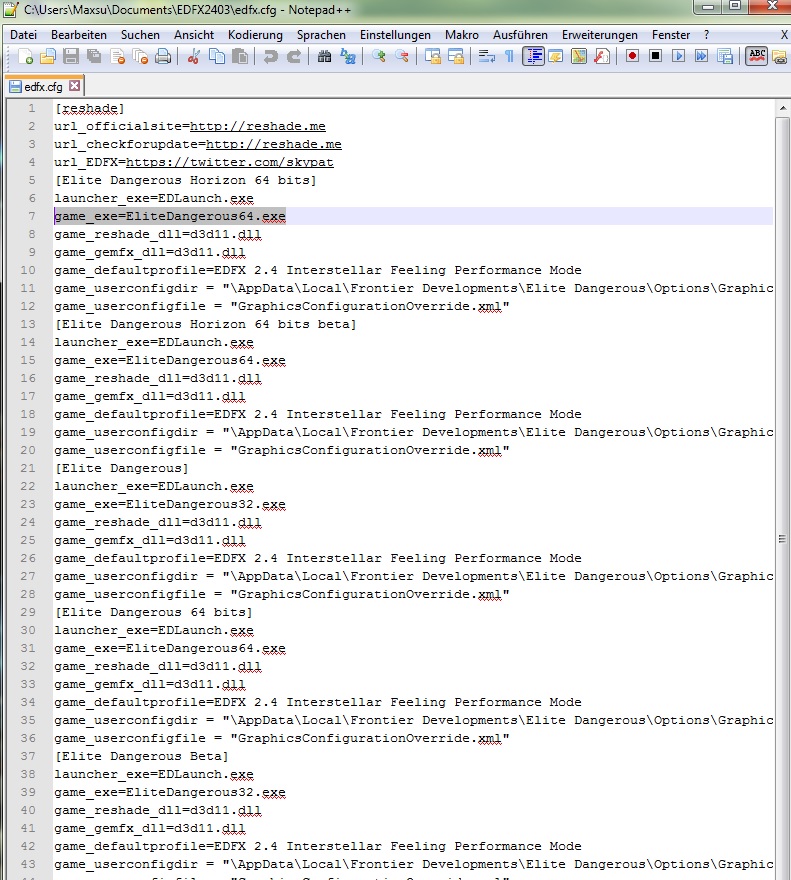The width and height of the screenshot is (791, 880).
Task: Follow reshade.me link on url_checkforupdate line
Action: (273, 144)
